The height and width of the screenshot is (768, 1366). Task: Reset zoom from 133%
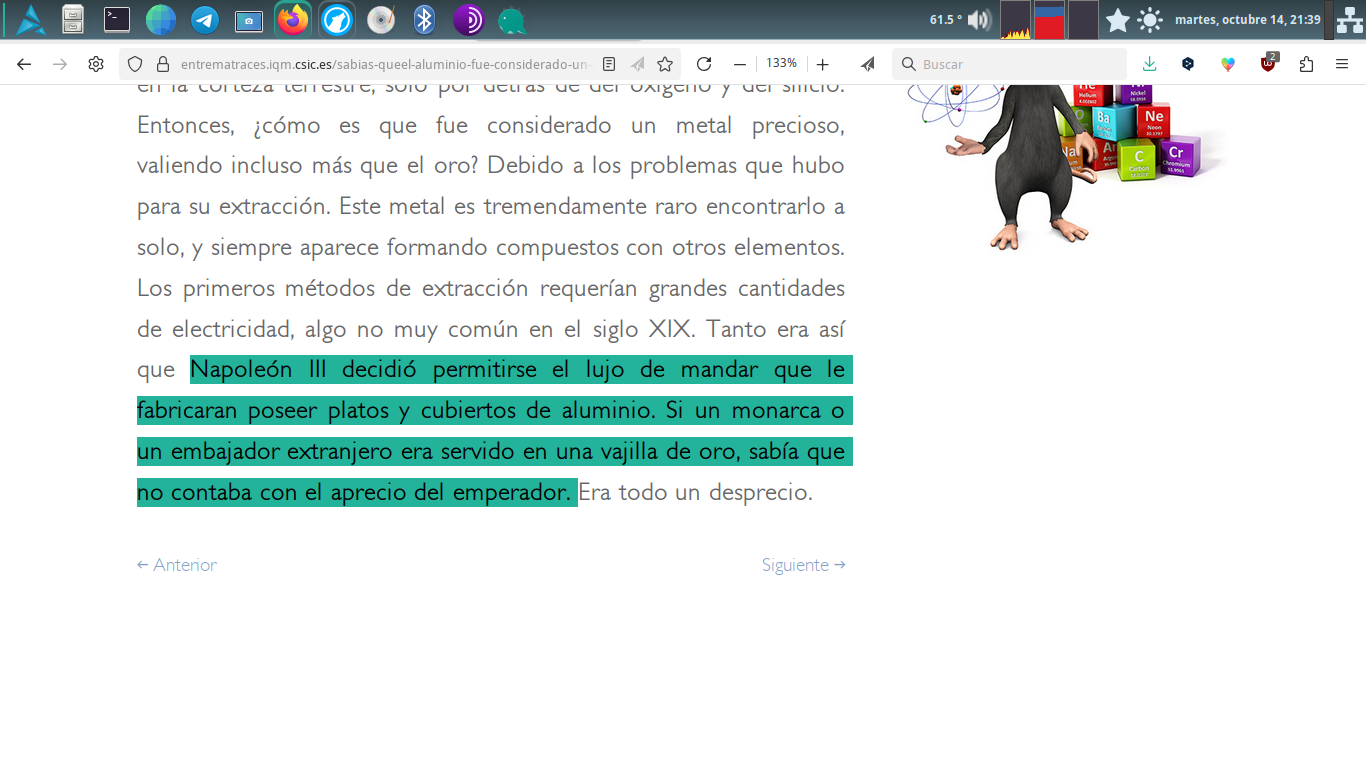click(781, 63)
